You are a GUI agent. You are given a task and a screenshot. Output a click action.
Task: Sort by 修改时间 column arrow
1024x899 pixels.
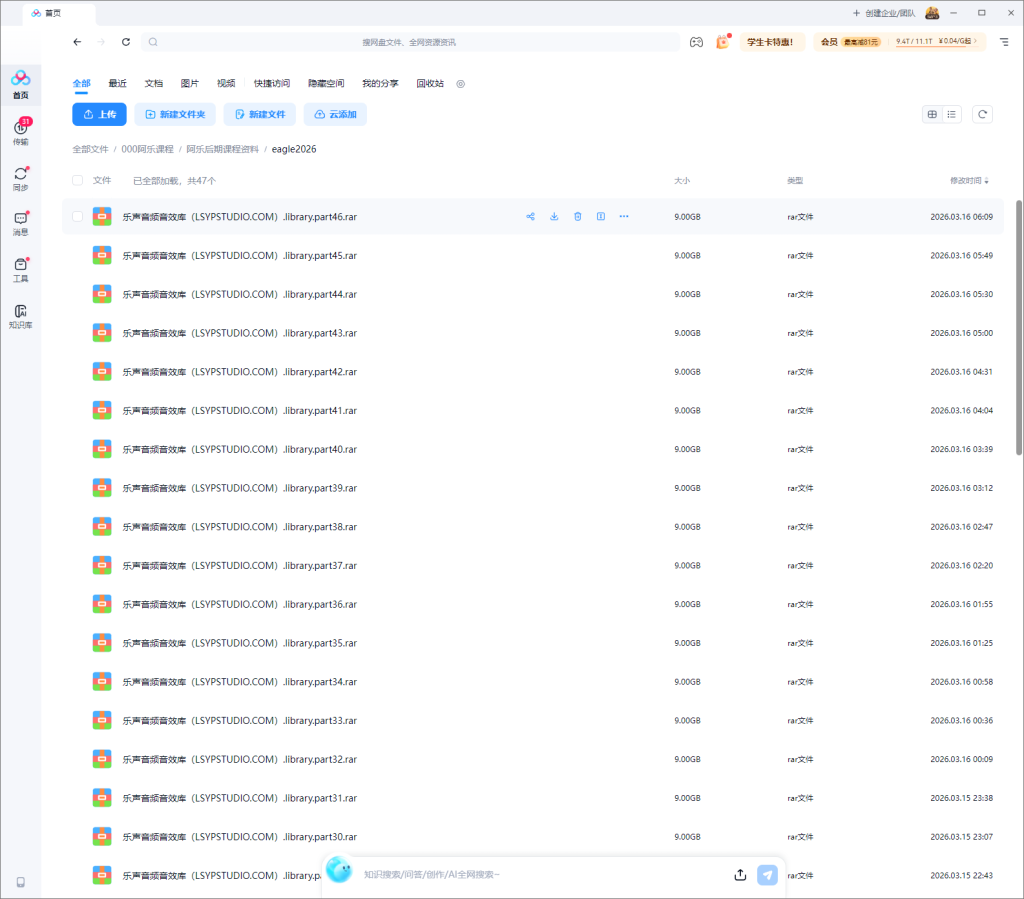[x=987, y=181]
